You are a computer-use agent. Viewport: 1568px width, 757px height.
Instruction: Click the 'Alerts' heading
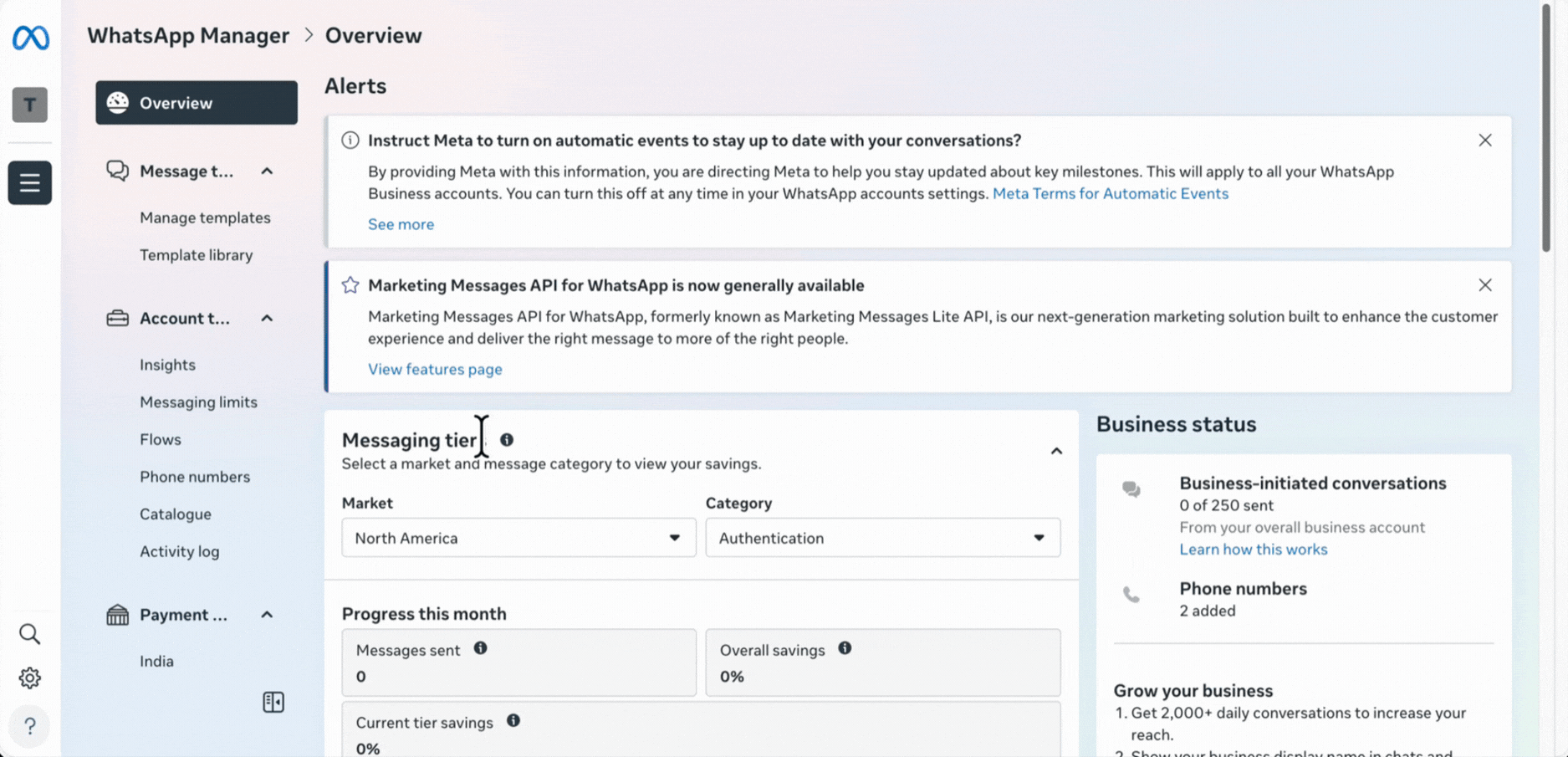pos(355,86)
